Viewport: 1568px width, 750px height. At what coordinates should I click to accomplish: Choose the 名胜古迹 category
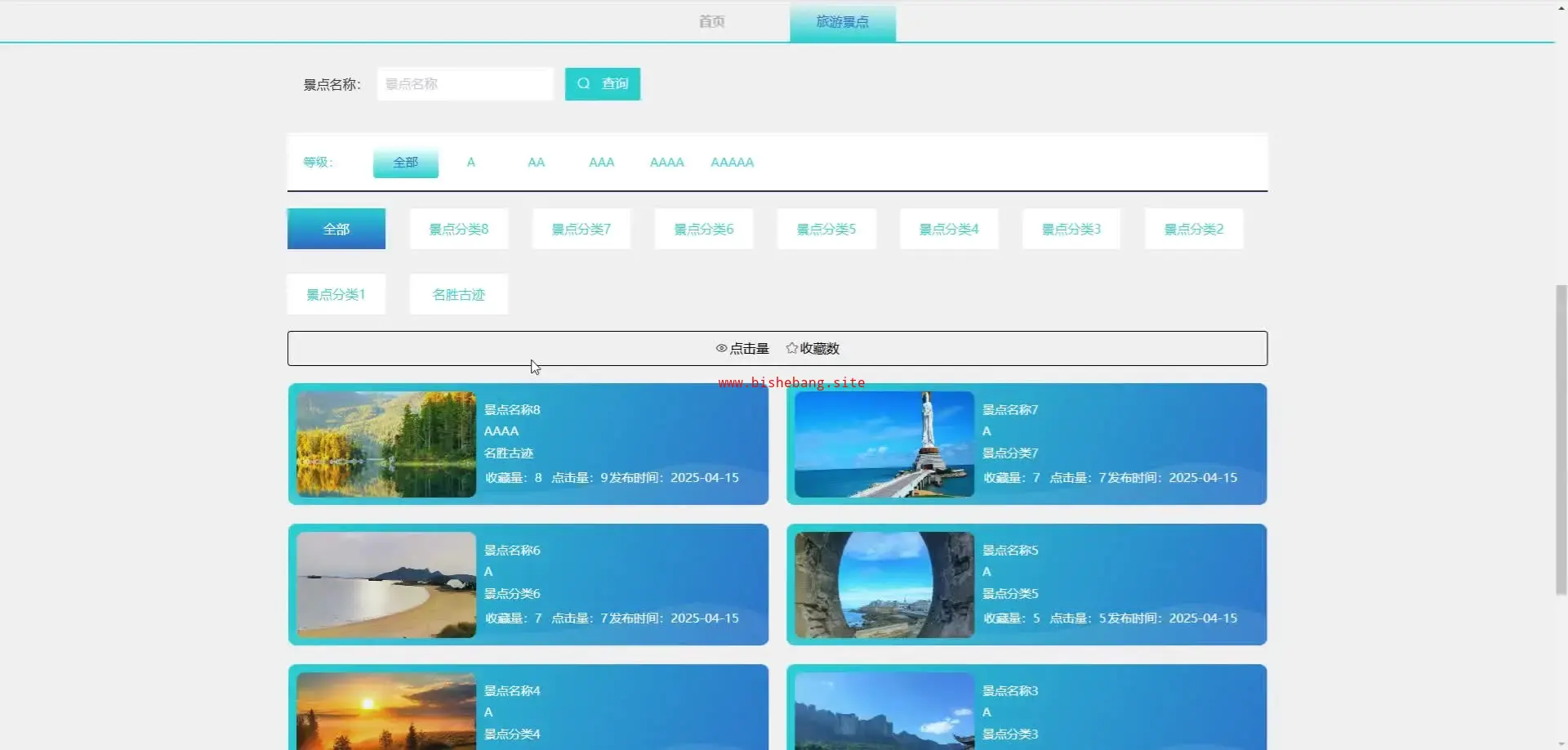458,294
